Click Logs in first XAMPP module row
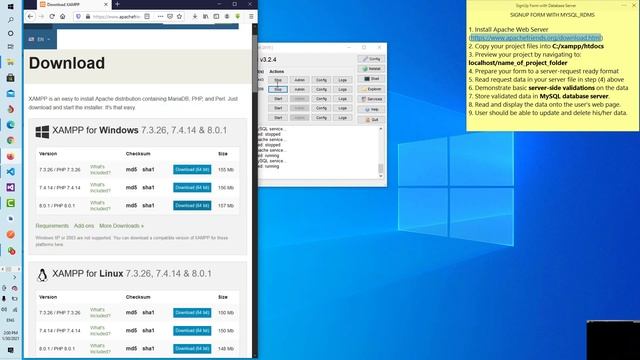This screenshot has height=360, width=640. point(342,80)
